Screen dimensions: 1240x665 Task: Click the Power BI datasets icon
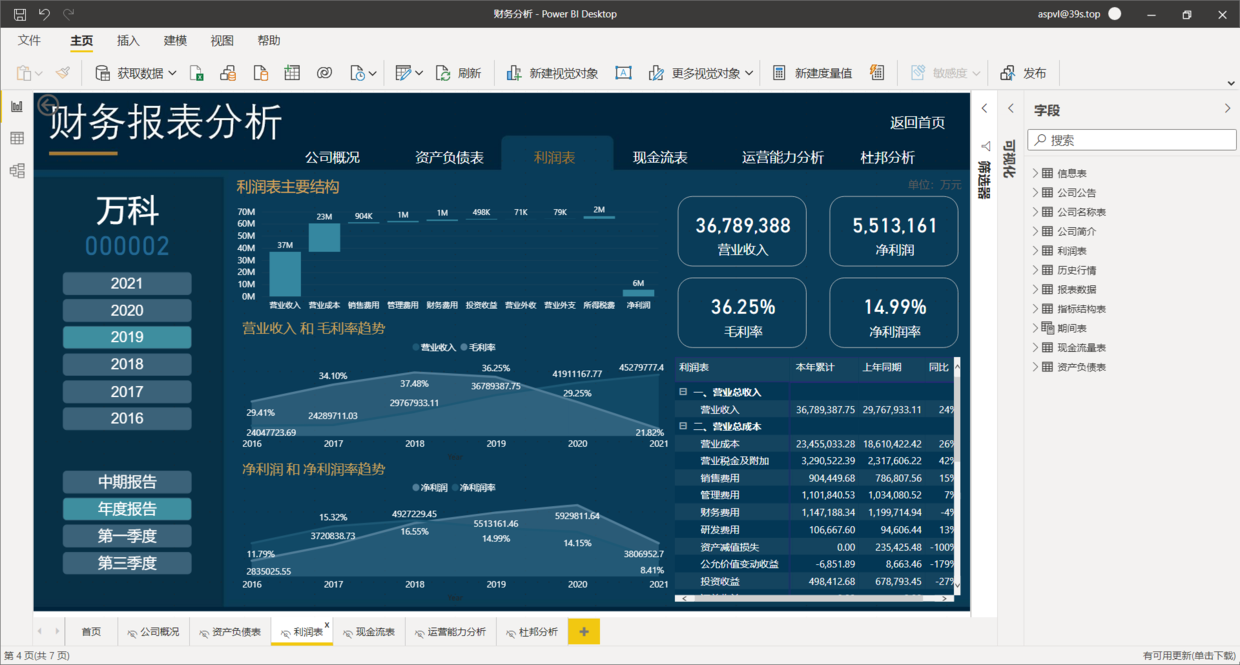click(228, 73)
